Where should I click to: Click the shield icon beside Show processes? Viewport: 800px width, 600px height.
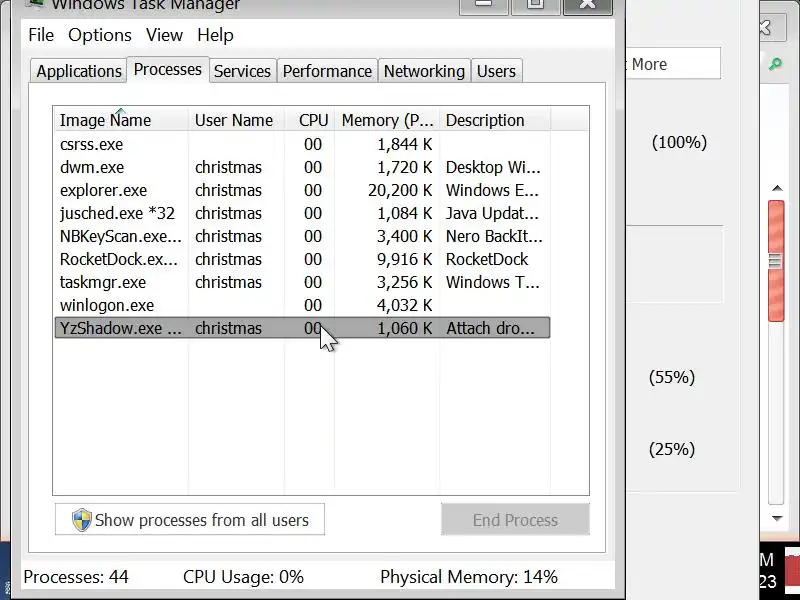(x=82, y=520)
